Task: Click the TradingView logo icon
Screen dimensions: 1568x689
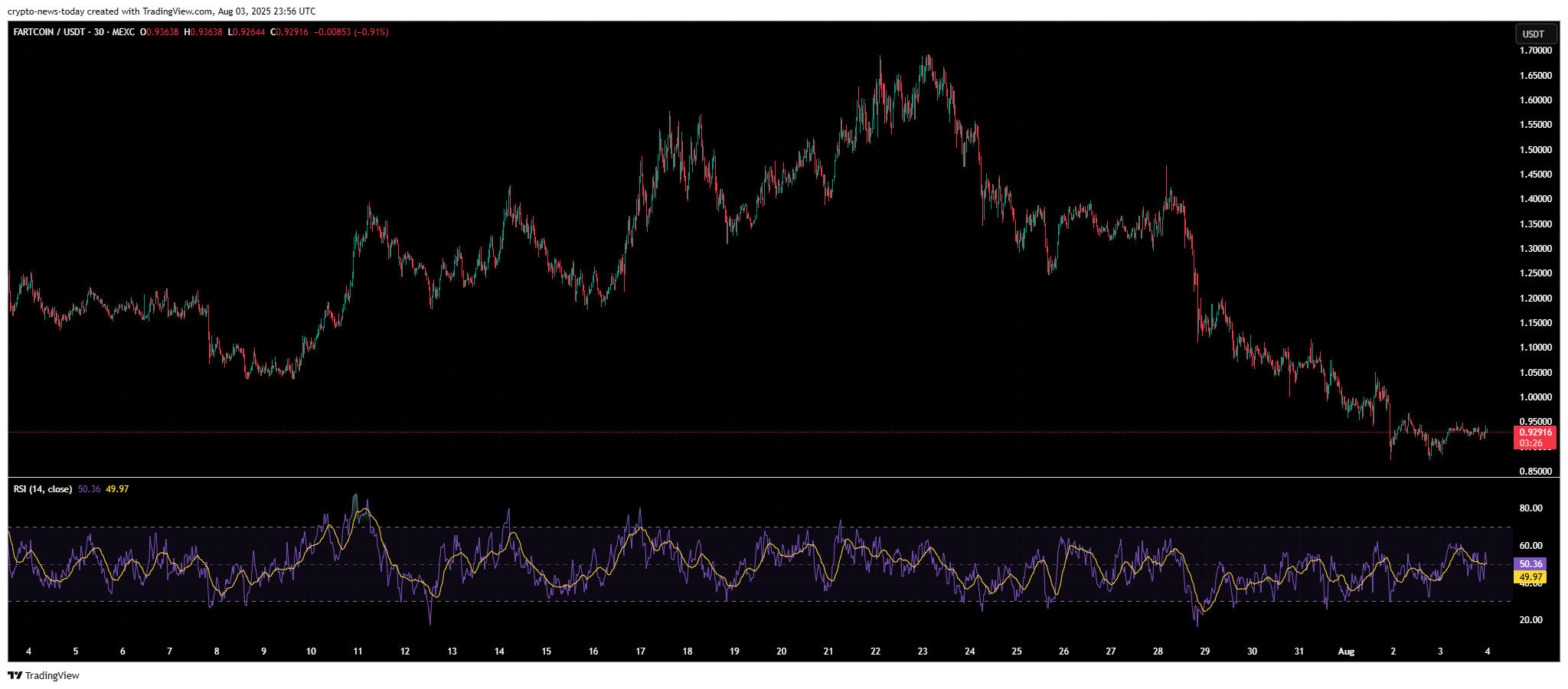Action: pos(15,675)
